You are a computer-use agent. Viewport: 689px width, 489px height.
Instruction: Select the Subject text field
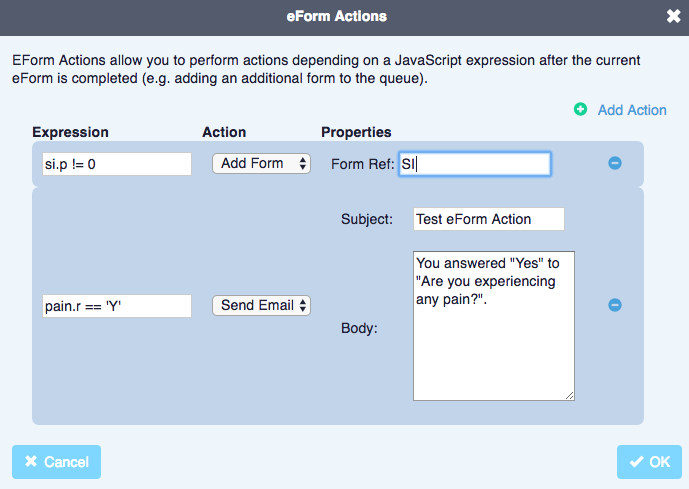tap(488, 219)
